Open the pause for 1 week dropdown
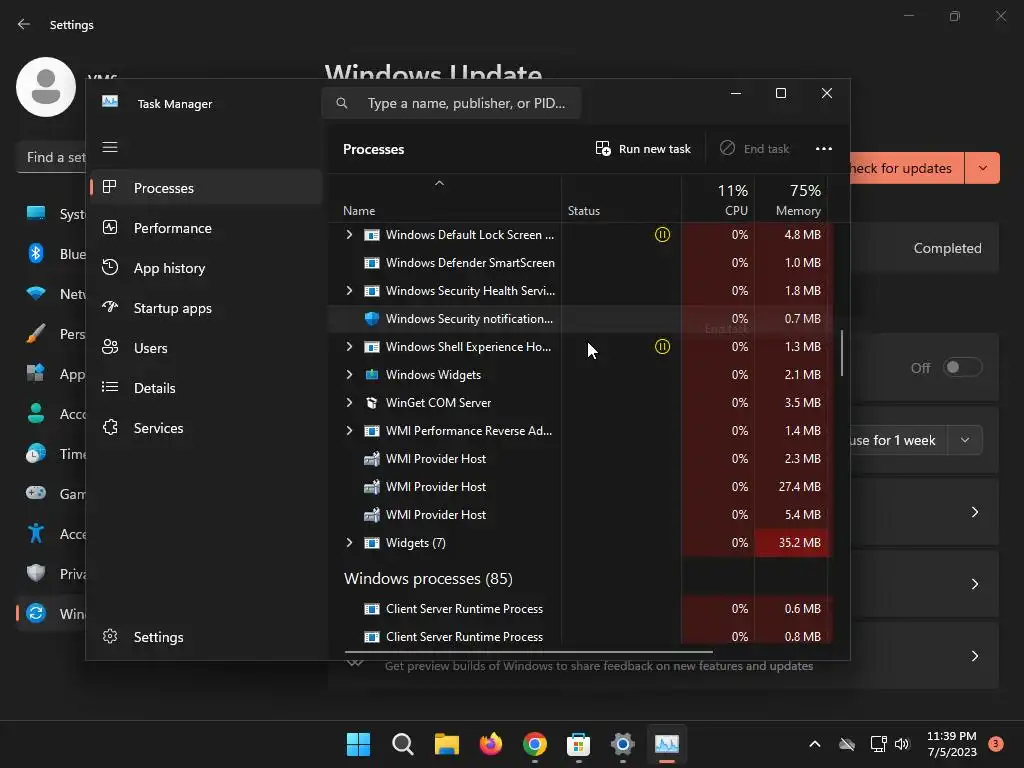1024x768 pixels. pos(965,440)
